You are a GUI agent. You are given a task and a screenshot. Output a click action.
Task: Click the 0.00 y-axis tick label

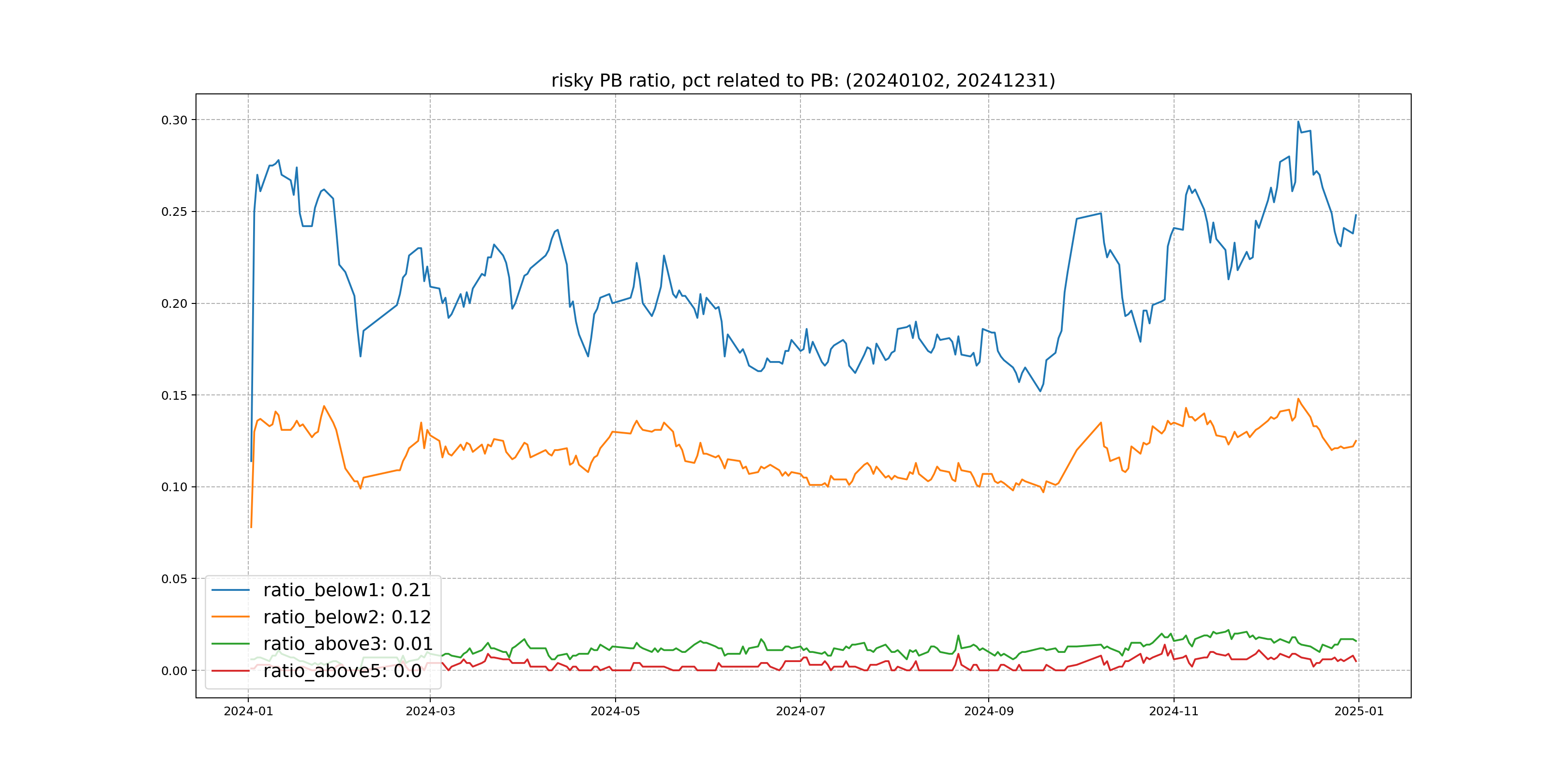pyautogui.click(x=174, y=671)
